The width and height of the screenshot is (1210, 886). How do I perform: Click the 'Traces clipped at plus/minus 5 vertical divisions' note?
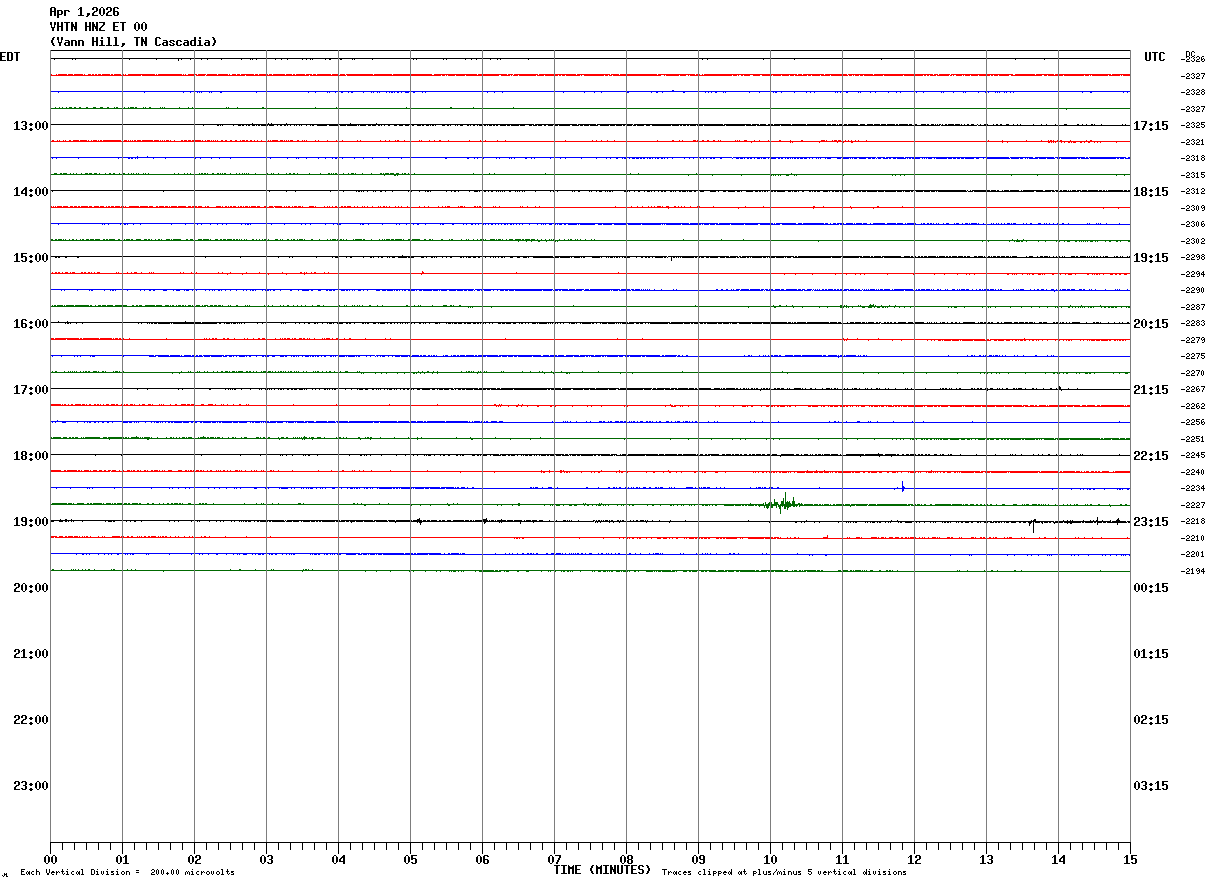(784, 873)
